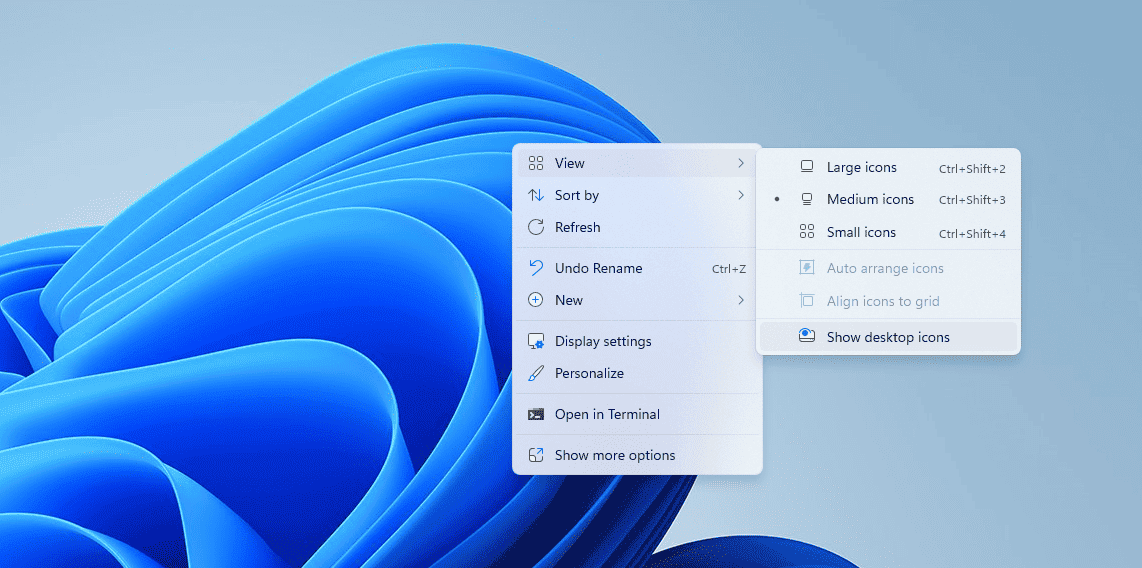Click the Ctrl+Shift+3 shortcut label
The width and height of the screenshot is (1142, 568).
tap(972, 200)
